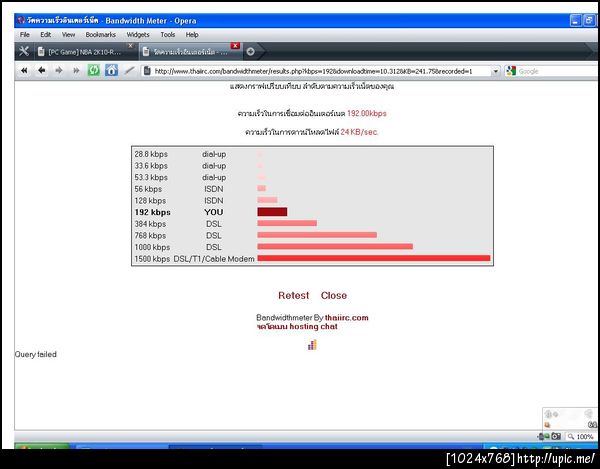Click the '28.8 kbps' label

click(x=151, y=154)
